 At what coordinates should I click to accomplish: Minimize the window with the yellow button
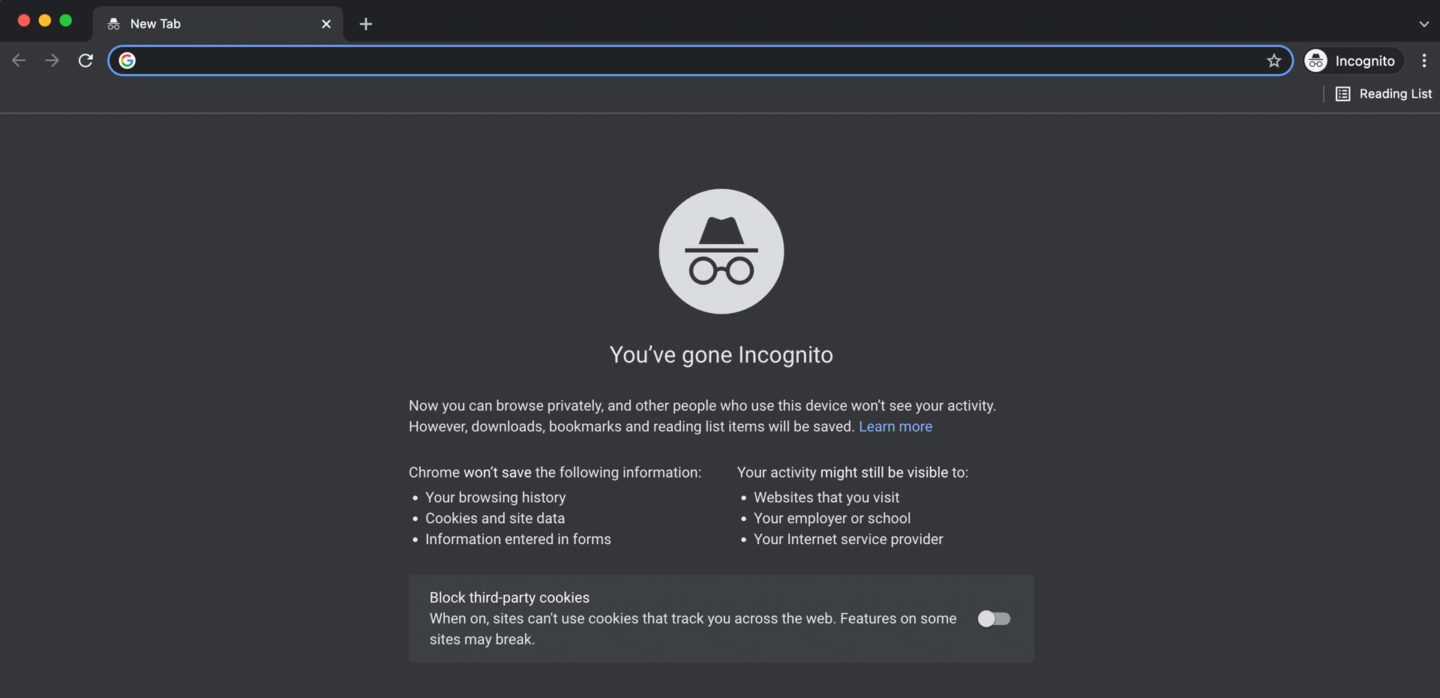pos(45,21)
